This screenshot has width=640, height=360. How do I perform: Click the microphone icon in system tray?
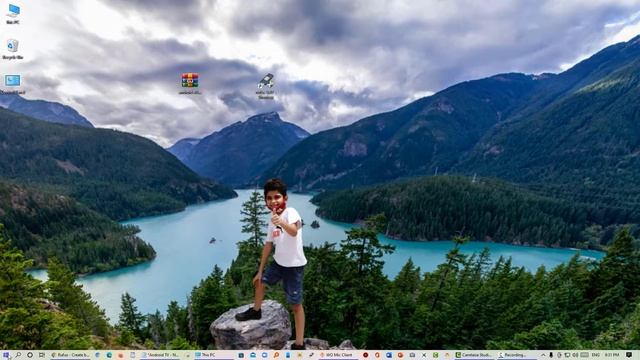pos(551,355)
